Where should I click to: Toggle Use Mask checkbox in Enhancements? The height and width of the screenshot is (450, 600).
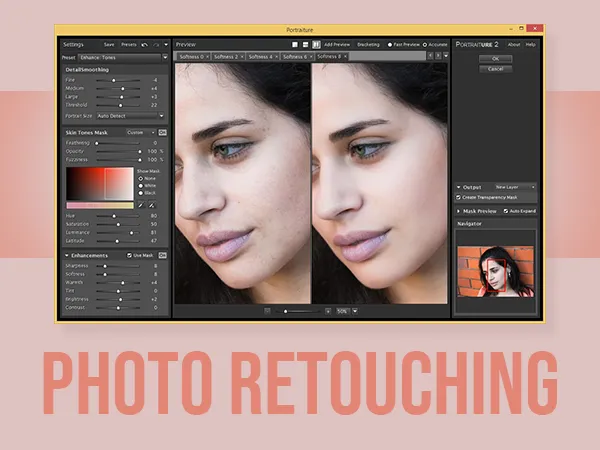129,255
